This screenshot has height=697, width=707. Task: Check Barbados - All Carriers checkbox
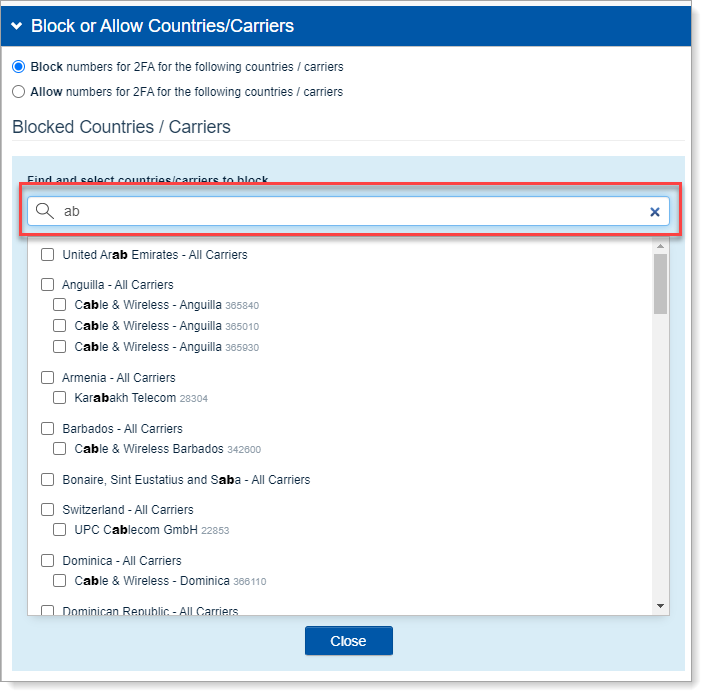[x=47, y=429]
